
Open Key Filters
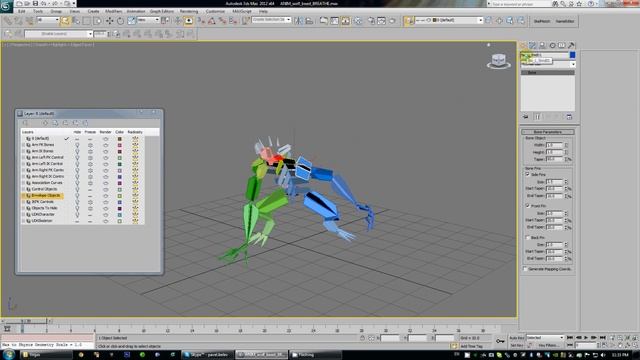pyautogui.click(x=549, y=346)
